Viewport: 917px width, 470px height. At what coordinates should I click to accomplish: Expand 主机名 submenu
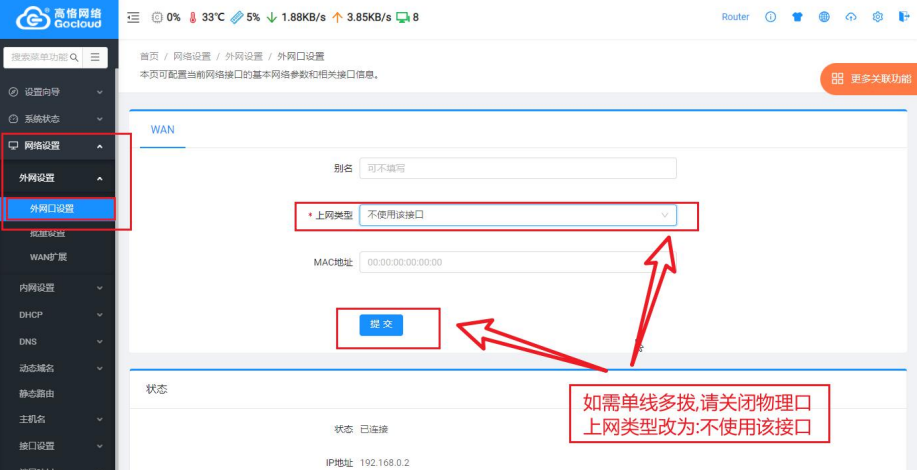click(x=57, y=420)
